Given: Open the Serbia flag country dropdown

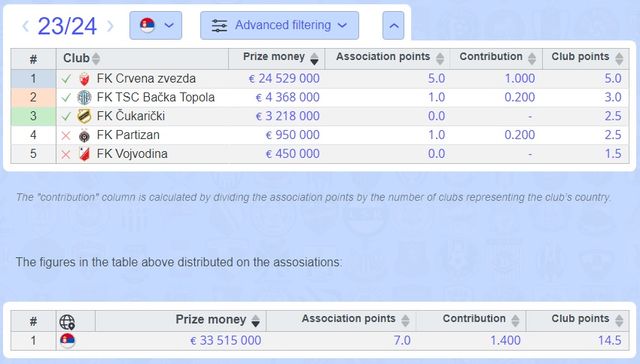Looking at the screenshot, I should [156, 25].
